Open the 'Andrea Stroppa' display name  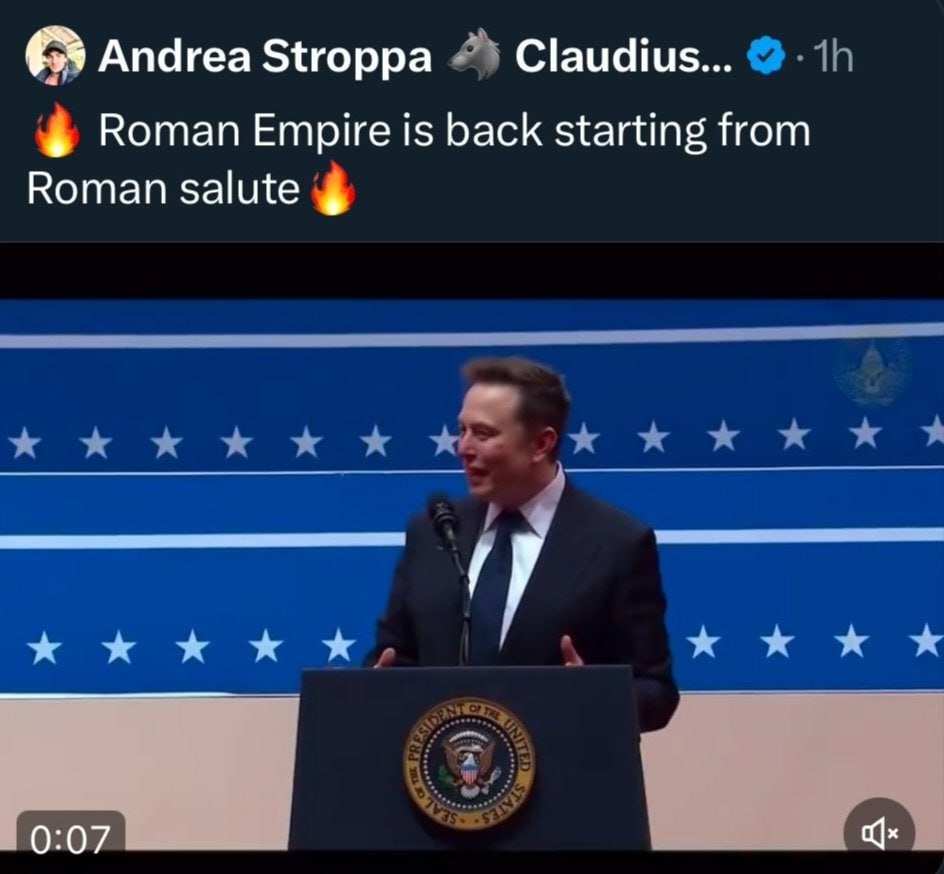click(x=265, y=57)
